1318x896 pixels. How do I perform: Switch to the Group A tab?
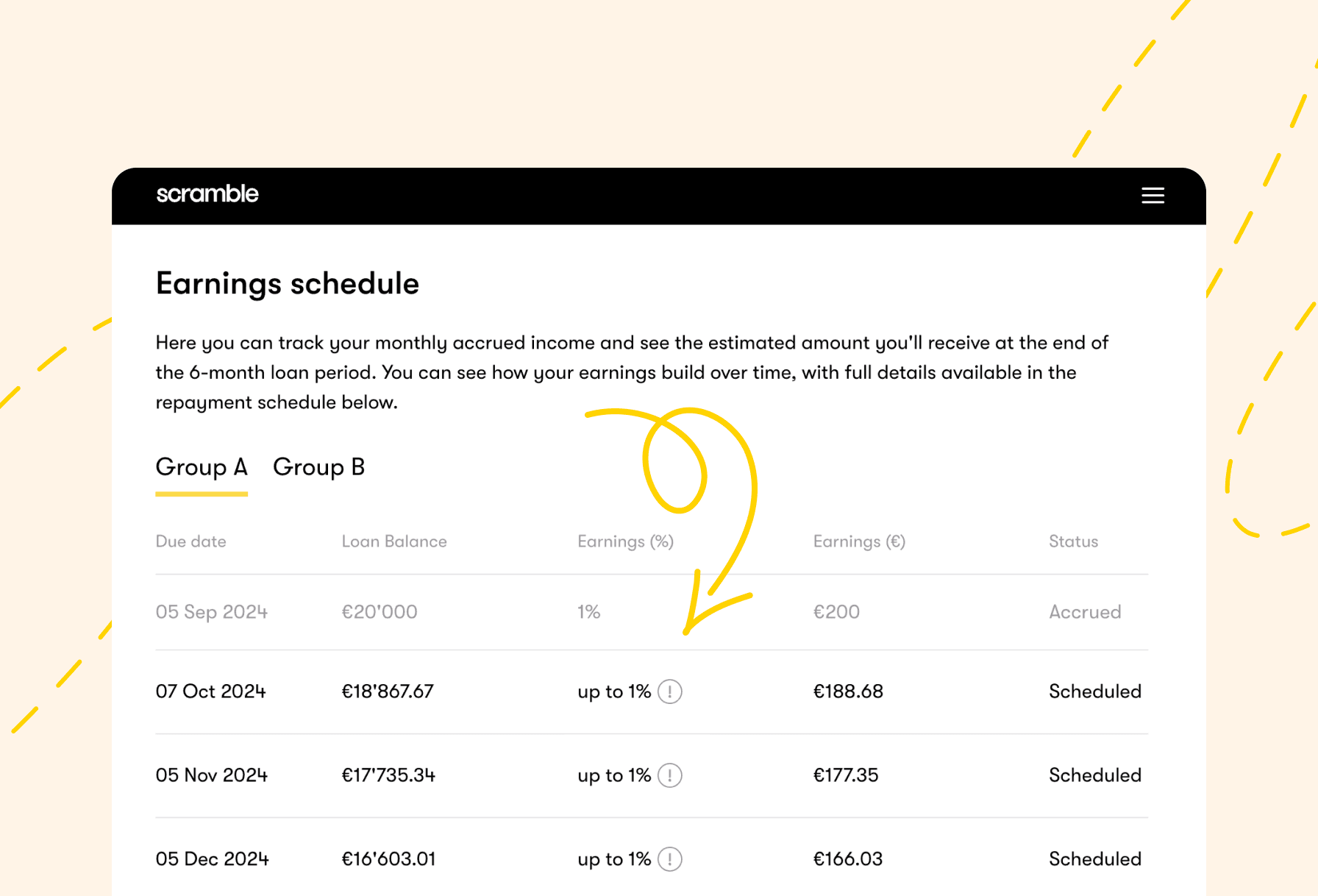(x=202, y=467)
